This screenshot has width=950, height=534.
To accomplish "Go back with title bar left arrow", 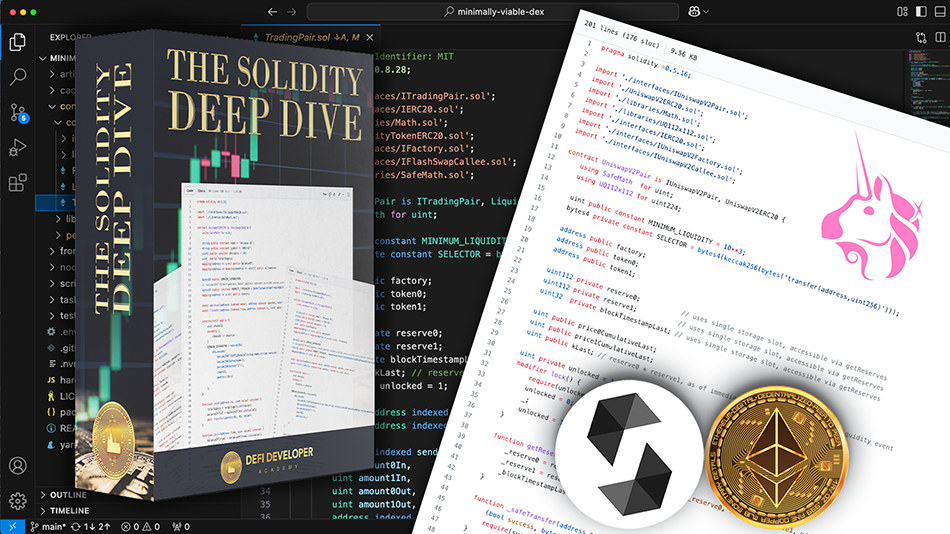I will point(273,12).
